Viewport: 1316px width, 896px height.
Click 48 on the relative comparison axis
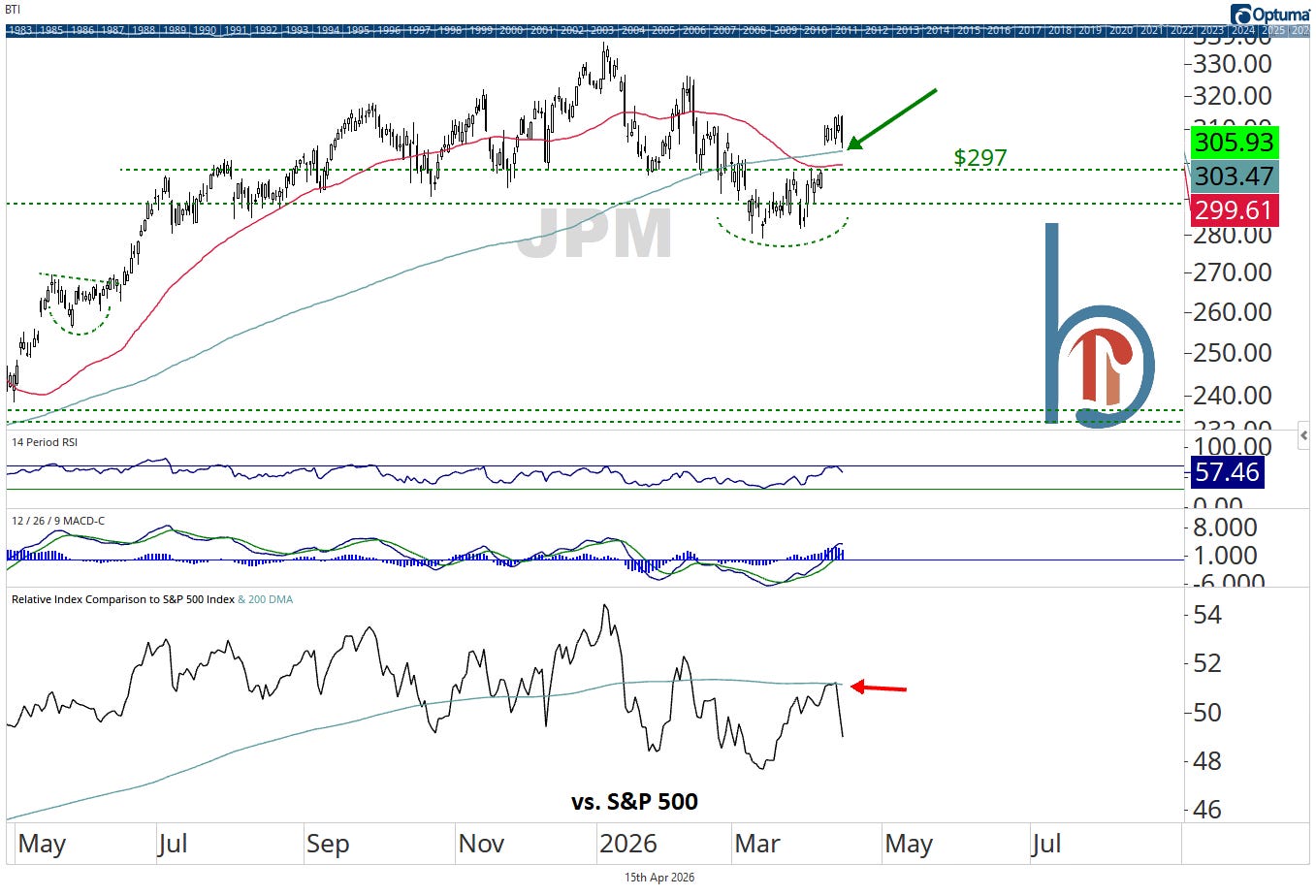[1207, 761]
